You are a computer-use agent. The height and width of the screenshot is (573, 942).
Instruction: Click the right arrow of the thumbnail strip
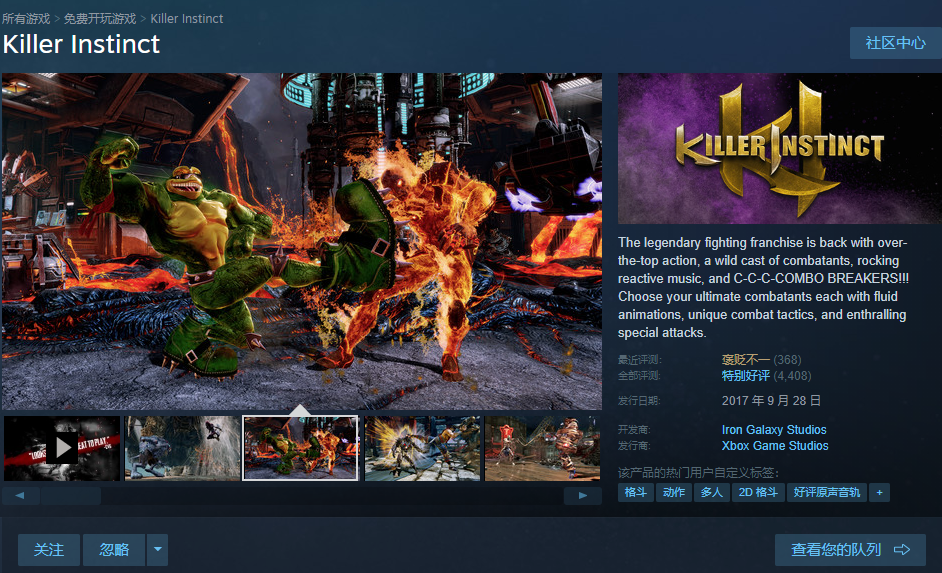coord(582,496)
